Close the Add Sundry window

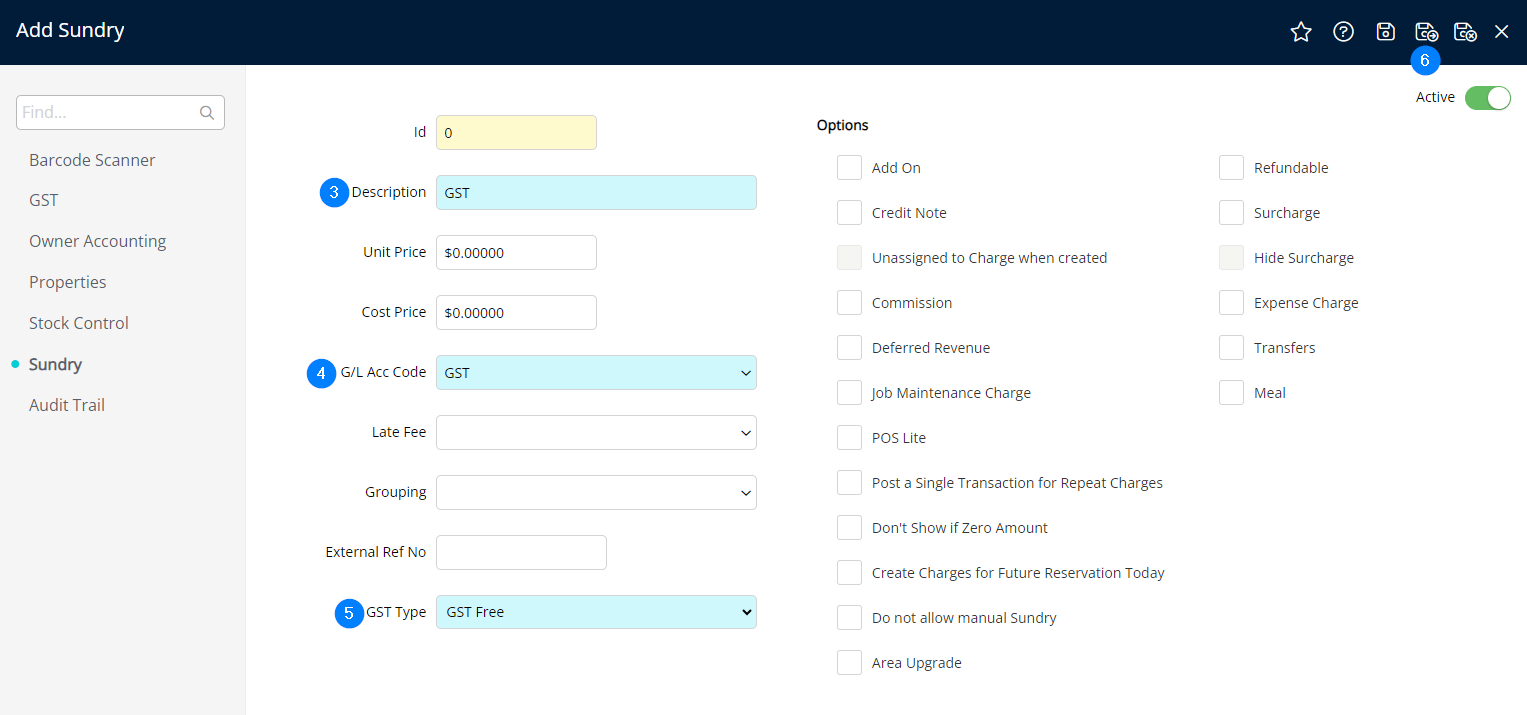tap(1501, 32)
